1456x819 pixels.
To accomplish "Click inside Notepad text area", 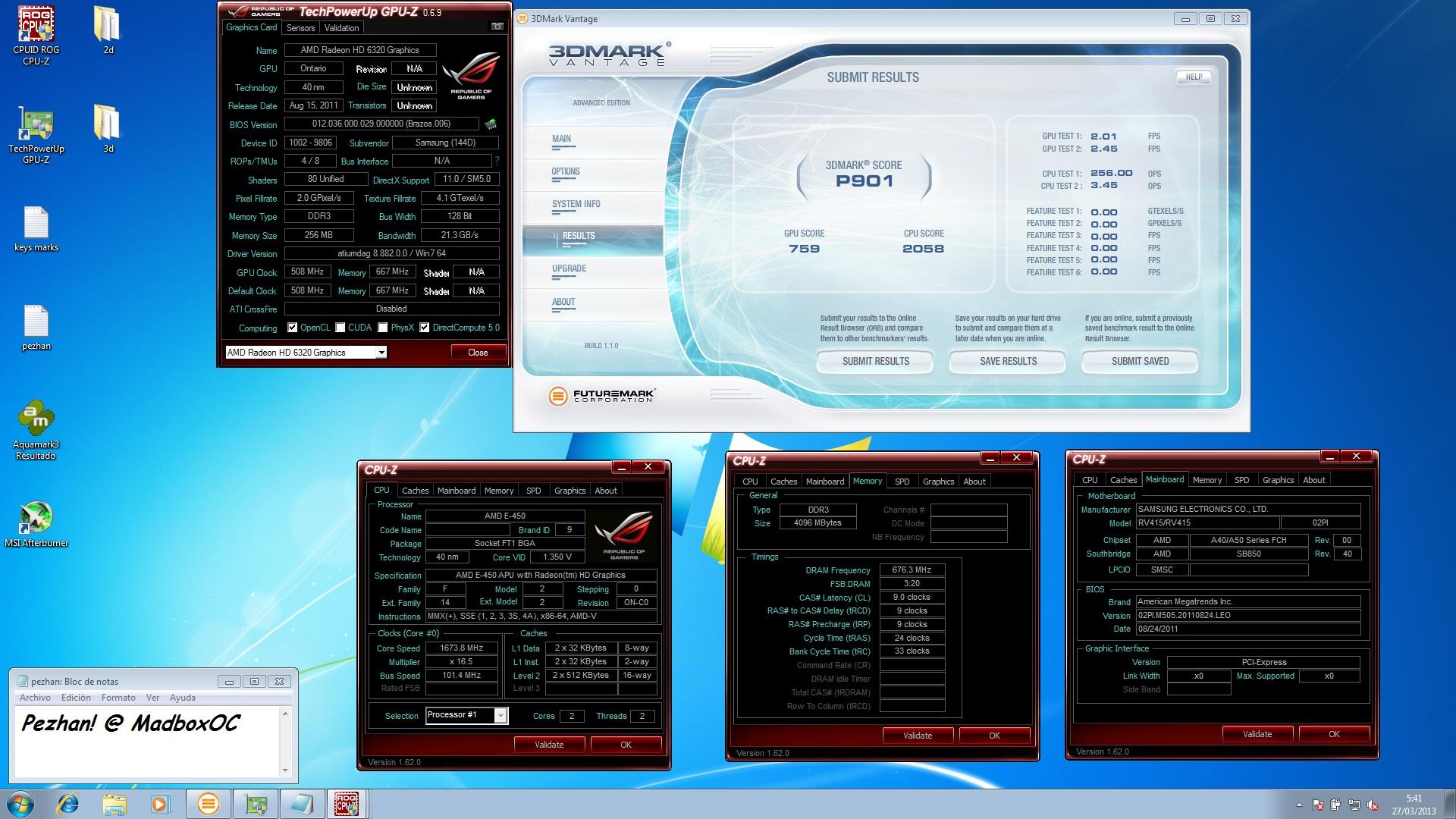I will click(147, 742).
